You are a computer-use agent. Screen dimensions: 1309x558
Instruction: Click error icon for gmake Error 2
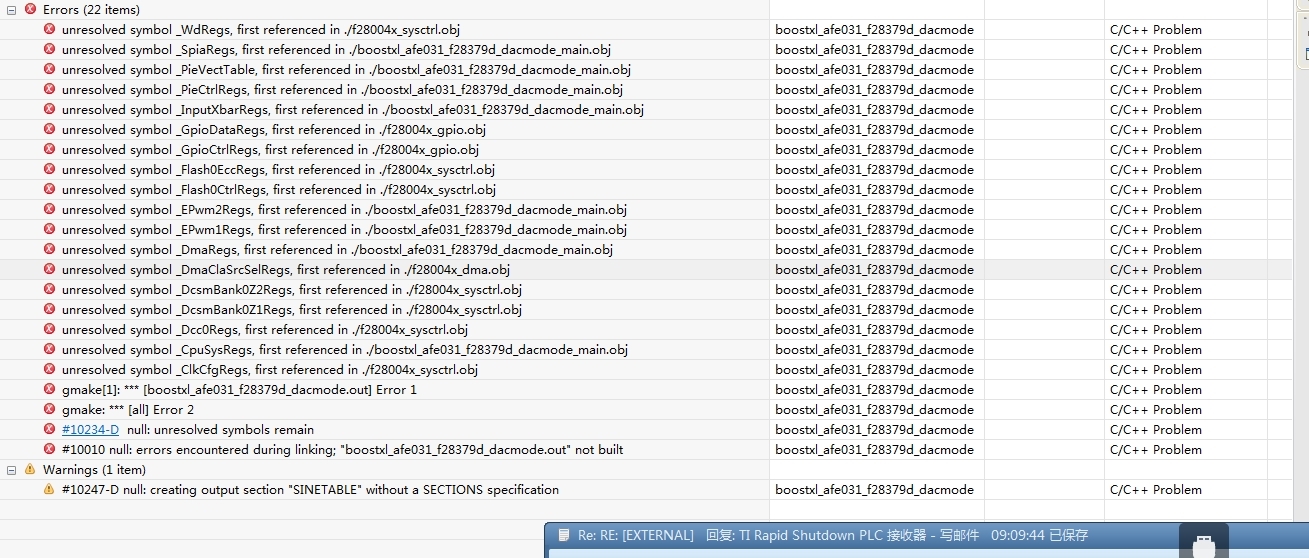pyautogui.click(x=49, y=409)
